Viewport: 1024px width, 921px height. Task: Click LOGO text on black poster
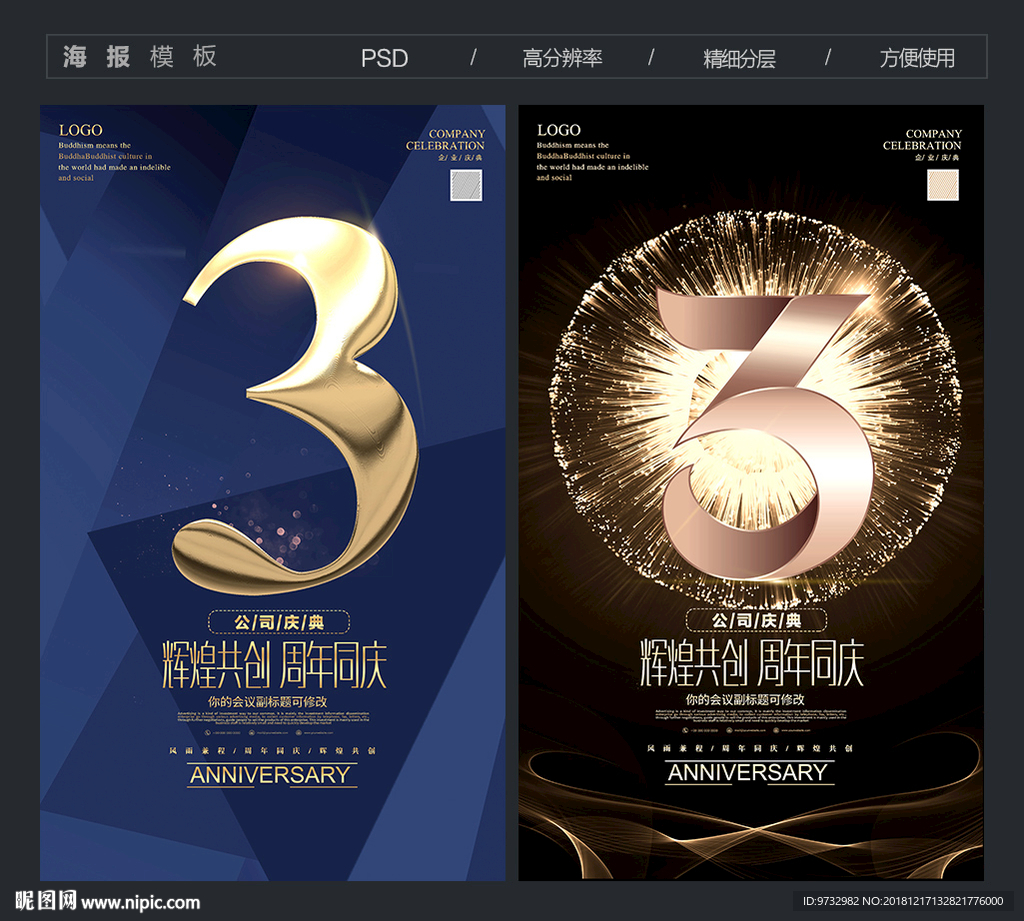coord(558,130)
